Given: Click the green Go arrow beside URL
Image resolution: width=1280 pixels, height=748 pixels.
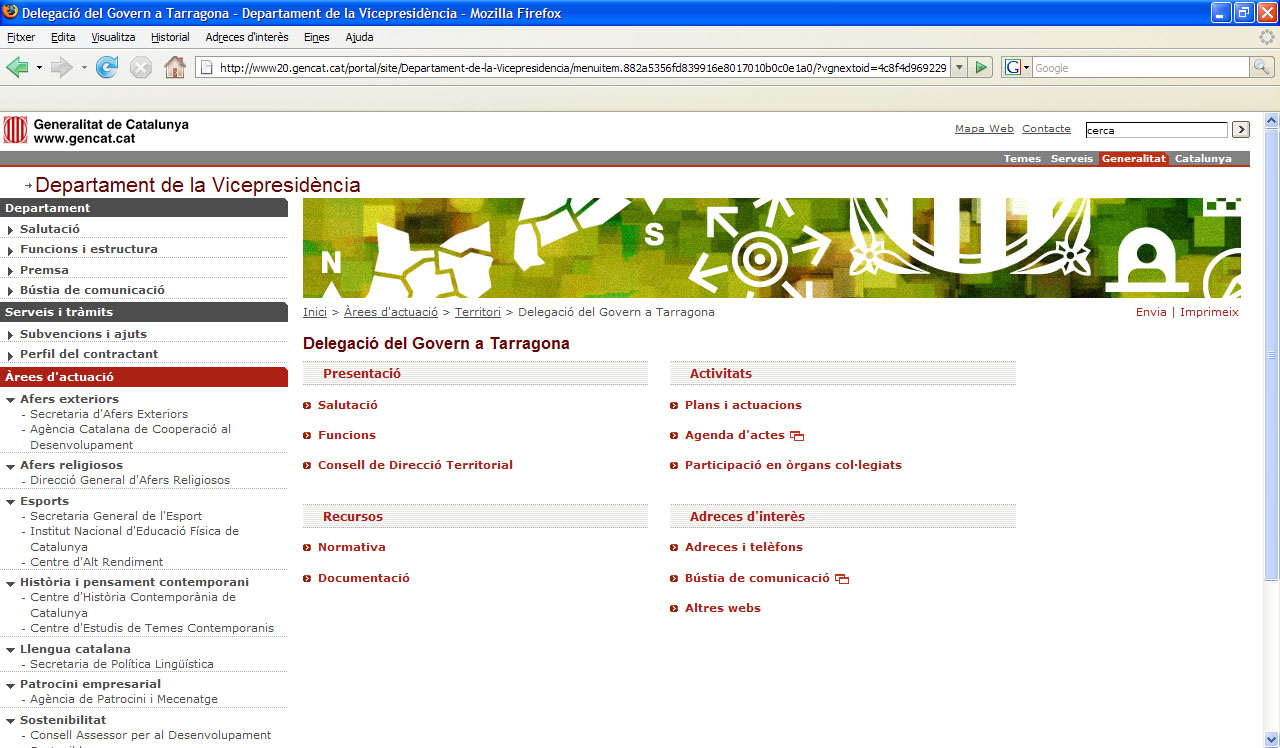Looking at the screenshot, I should [982, 68].
